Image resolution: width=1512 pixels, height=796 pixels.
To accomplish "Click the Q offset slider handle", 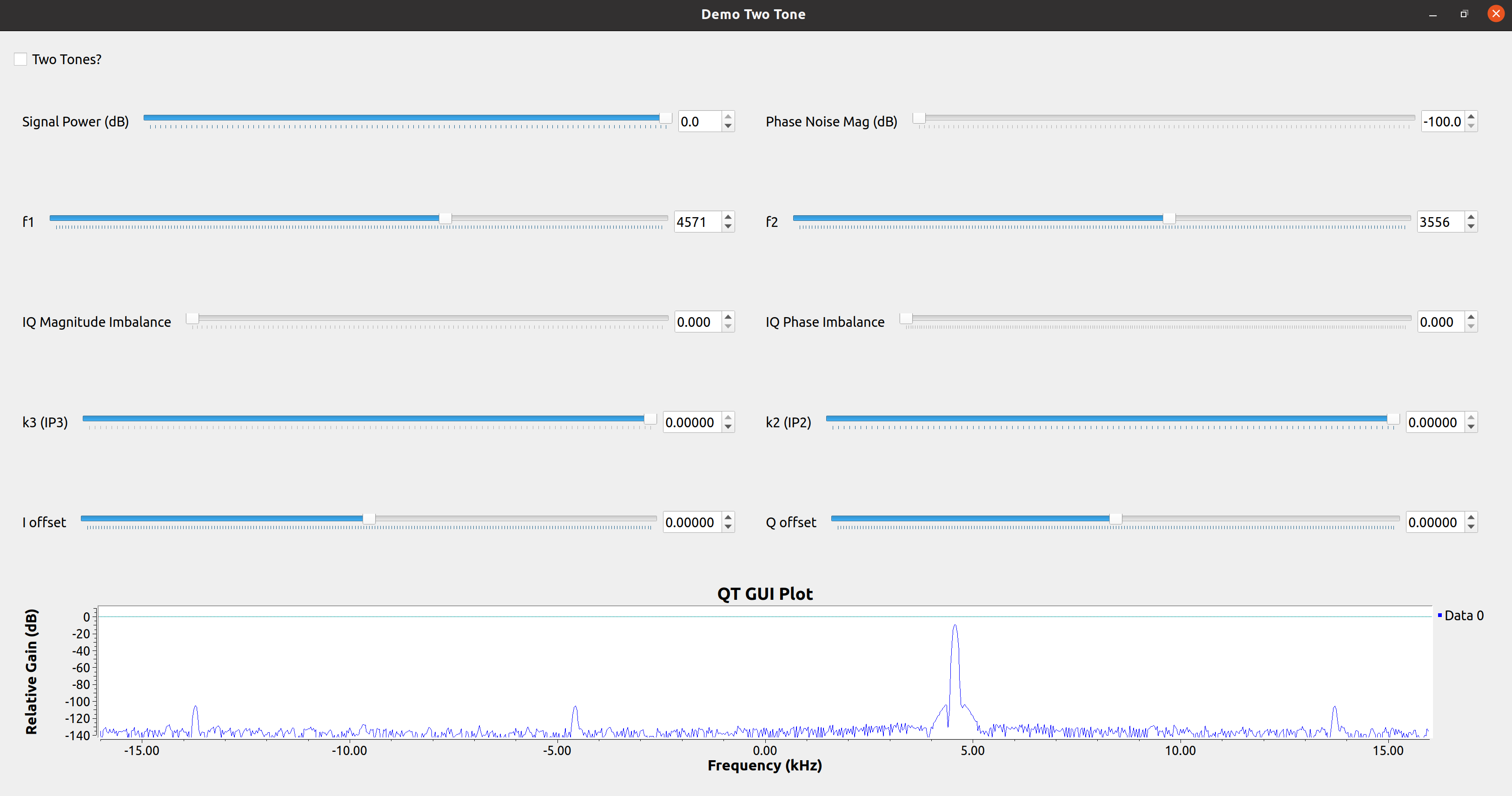I will pos(1115,519).
